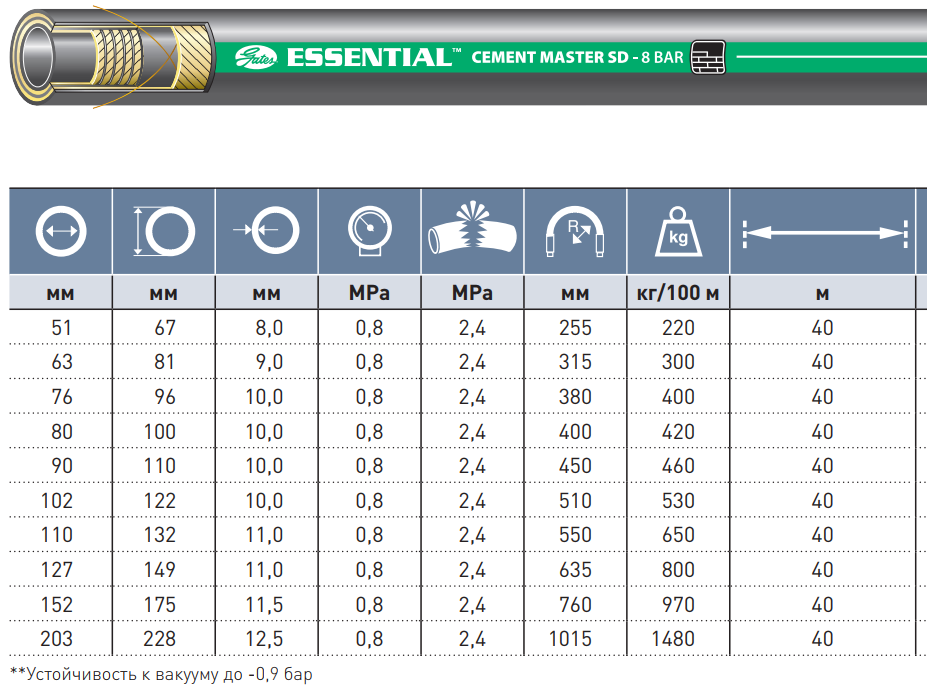This screenshot has height=687, width=927.
Task: Click outer diameter value 67
Action: 165,328
